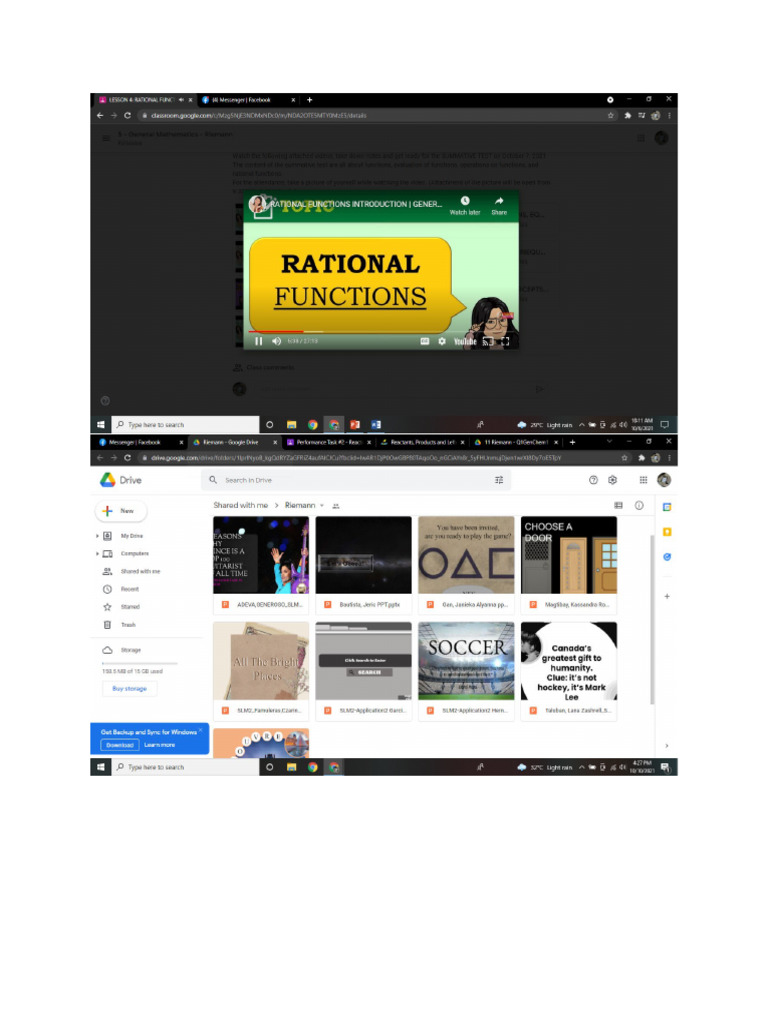Switch to 11 Riemann Q1GenChem tab
Image resolution: width=768 pixels, height=1024 pixels.
[516, 442]
